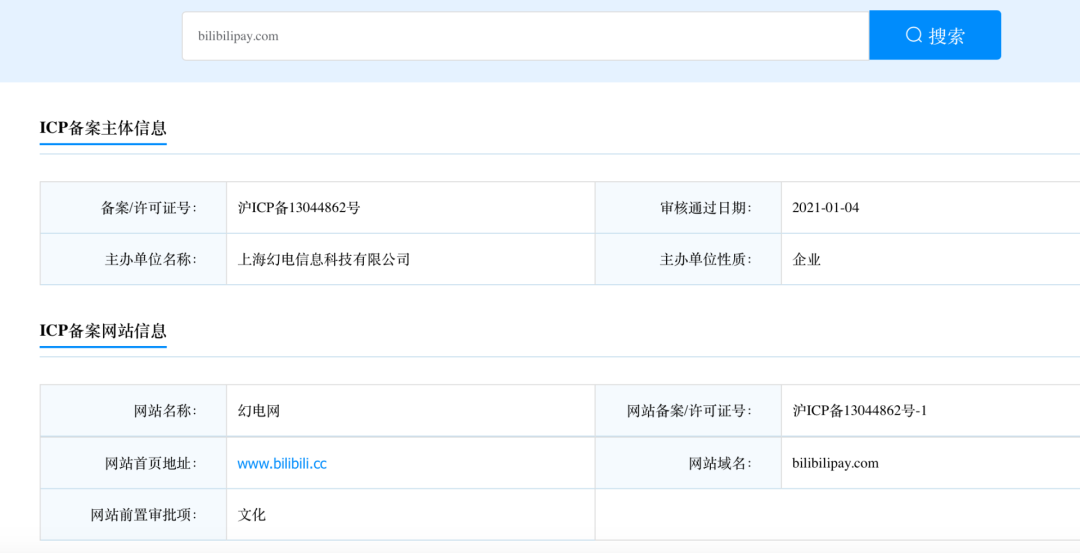1080x553 pixels.
Task: Click the ICP备案主体信息 section heading
Action: pyautogui.click(x=103, y=128)
